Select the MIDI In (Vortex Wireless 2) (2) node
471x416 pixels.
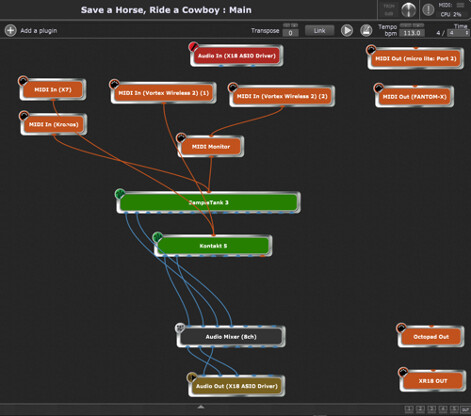point(282,96)
